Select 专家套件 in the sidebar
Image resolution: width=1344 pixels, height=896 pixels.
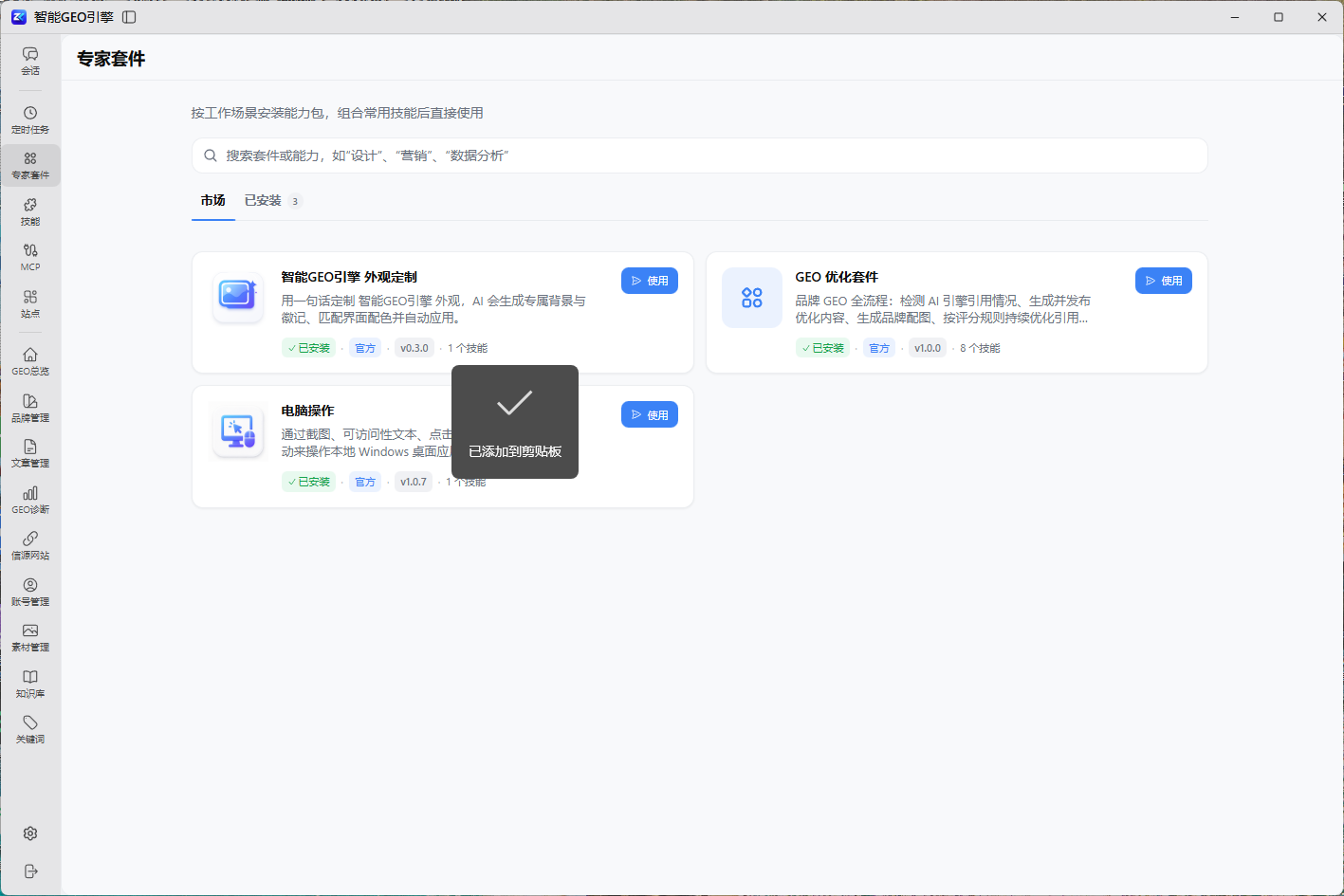pyautogui.click(x=30, y=166)
